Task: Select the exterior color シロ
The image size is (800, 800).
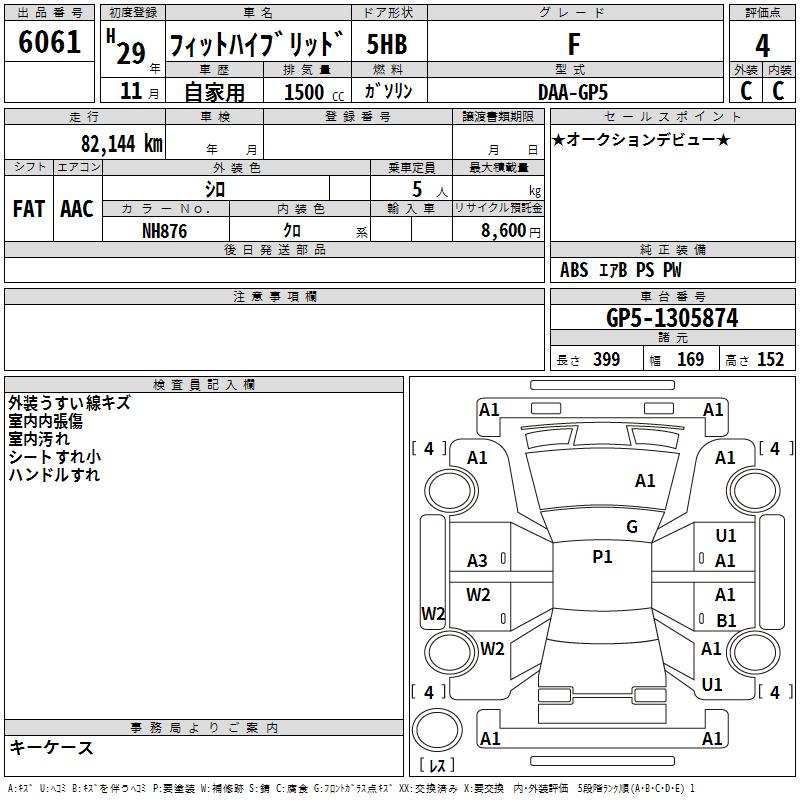Action: [x=215, y=189]
